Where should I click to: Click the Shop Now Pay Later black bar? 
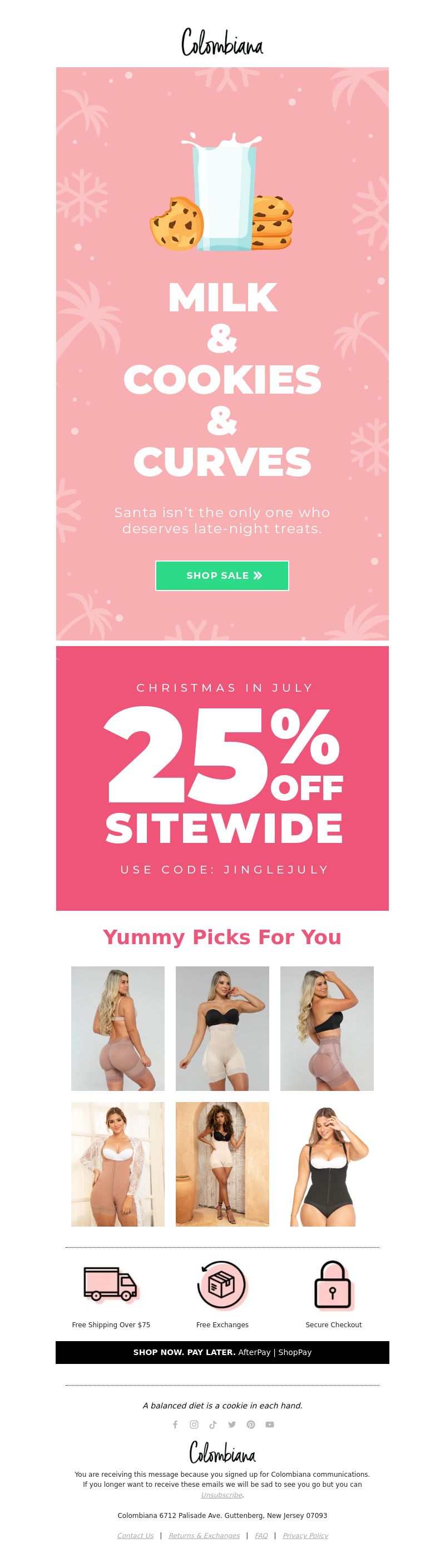pyautogui.click(x=222, y=1352)
